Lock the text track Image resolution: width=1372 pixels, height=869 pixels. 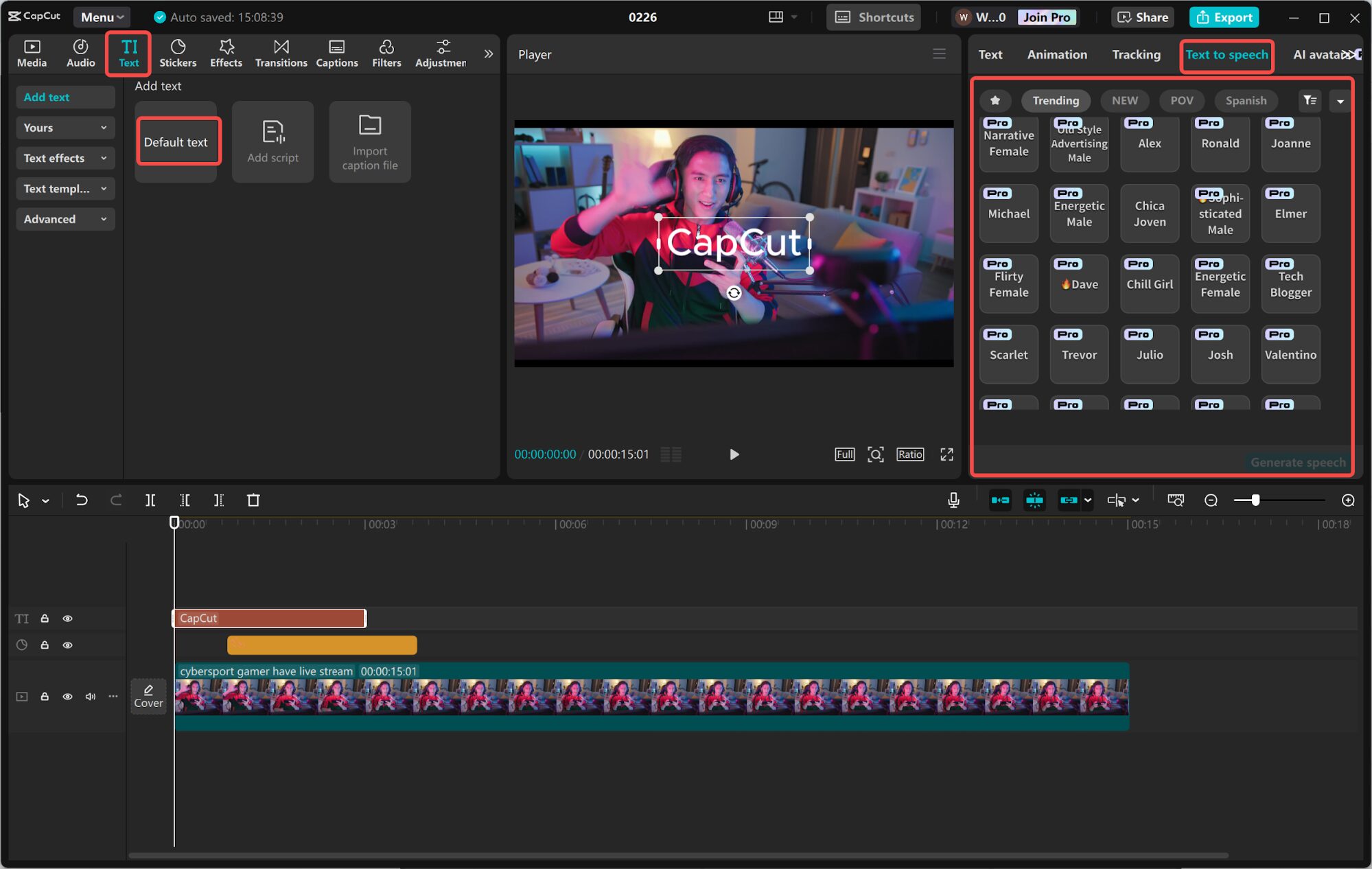tap(45, 618)
